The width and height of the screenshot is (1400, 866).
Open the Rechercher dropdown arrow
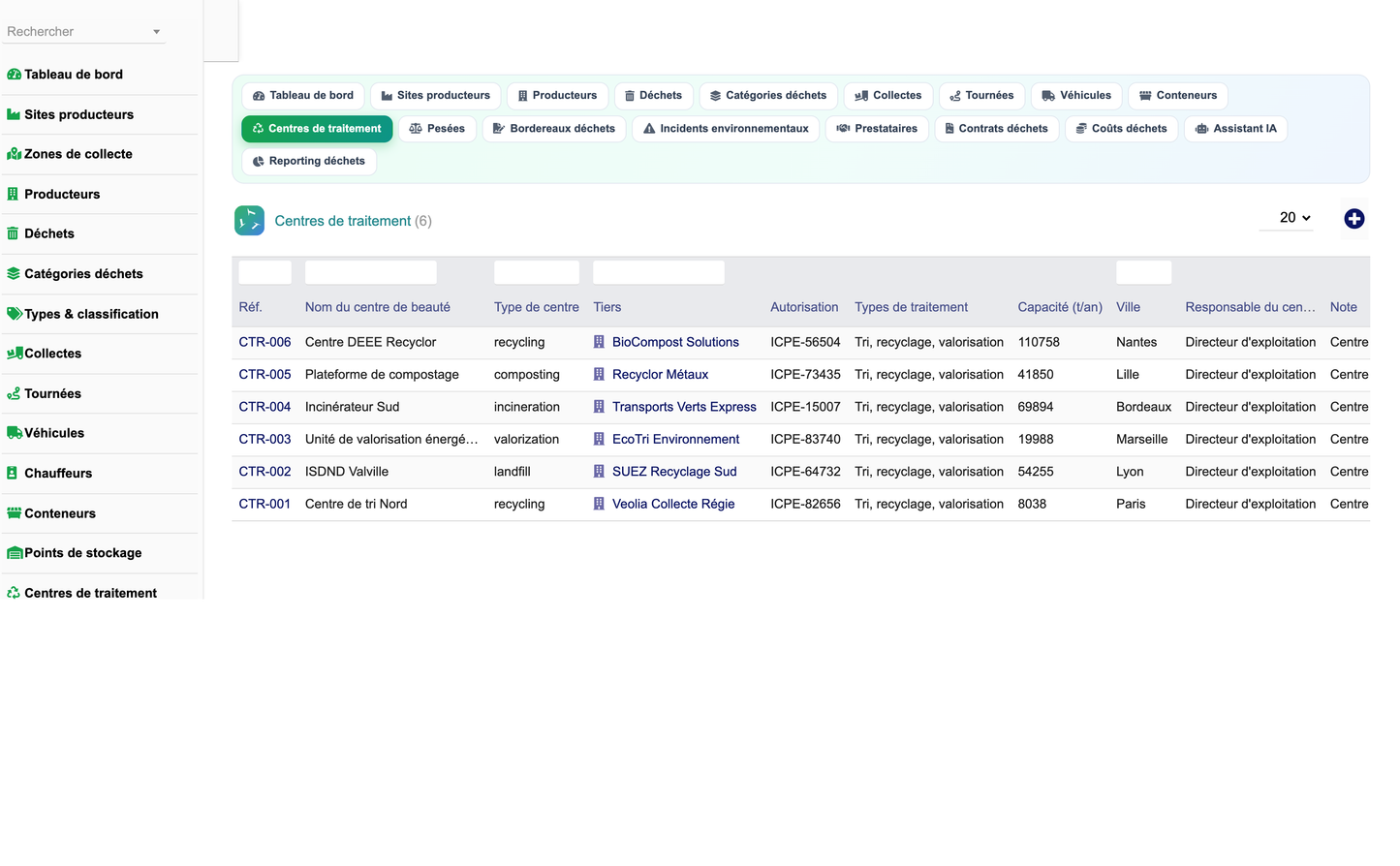click(156, 32)
